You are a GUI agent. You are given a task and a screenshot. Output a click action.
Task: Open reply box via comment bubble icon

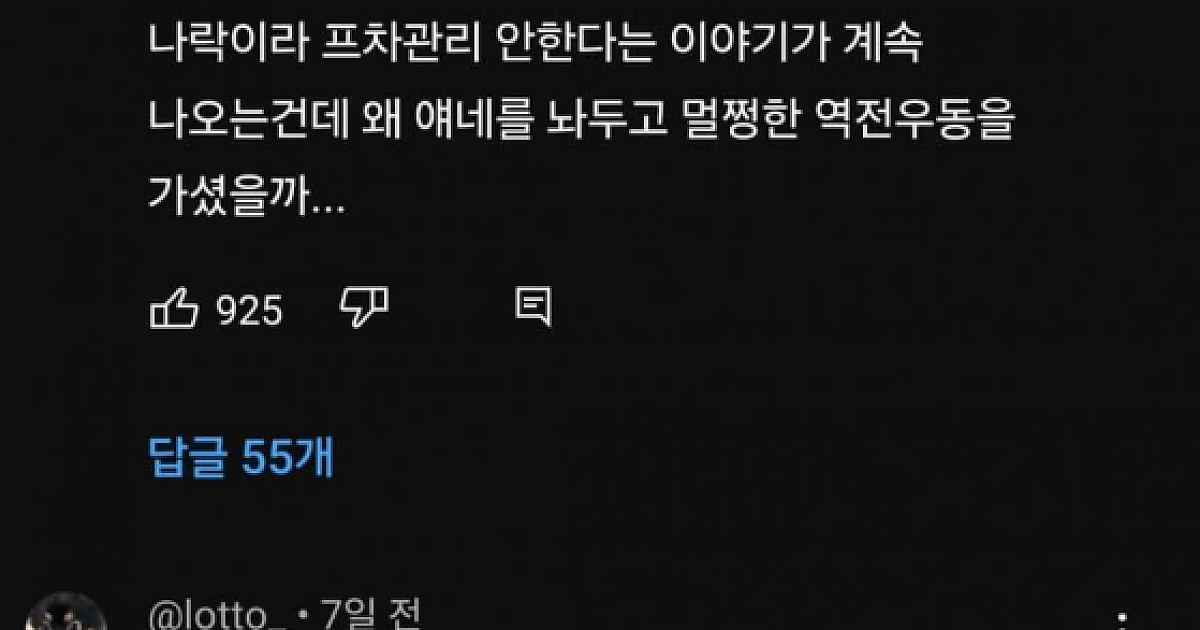(x=533, y=308)
